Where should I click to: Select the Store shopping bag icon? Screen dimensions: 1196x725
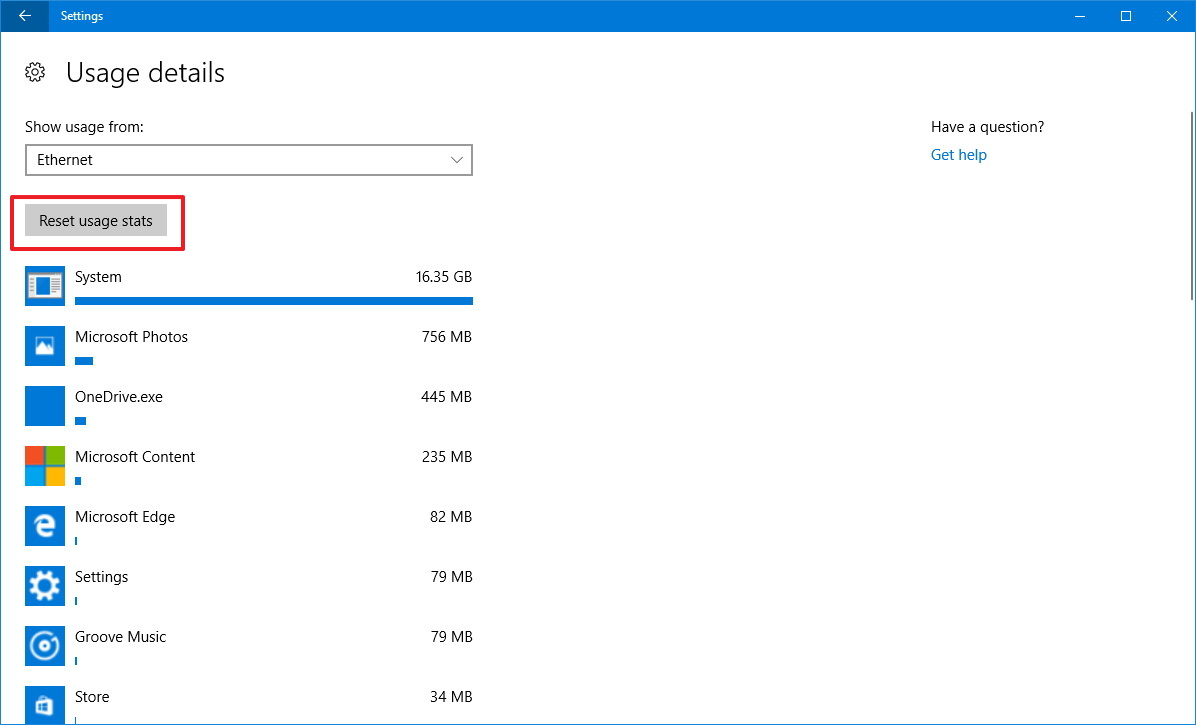coord(45,705)
